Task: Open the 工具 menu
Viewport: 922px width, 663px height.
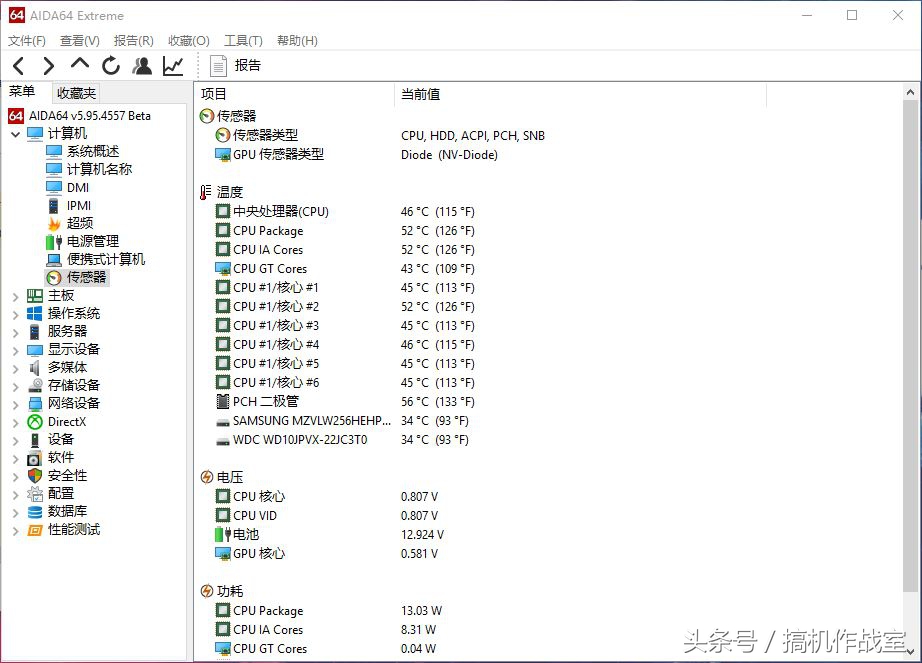Action: click(242, 40)
